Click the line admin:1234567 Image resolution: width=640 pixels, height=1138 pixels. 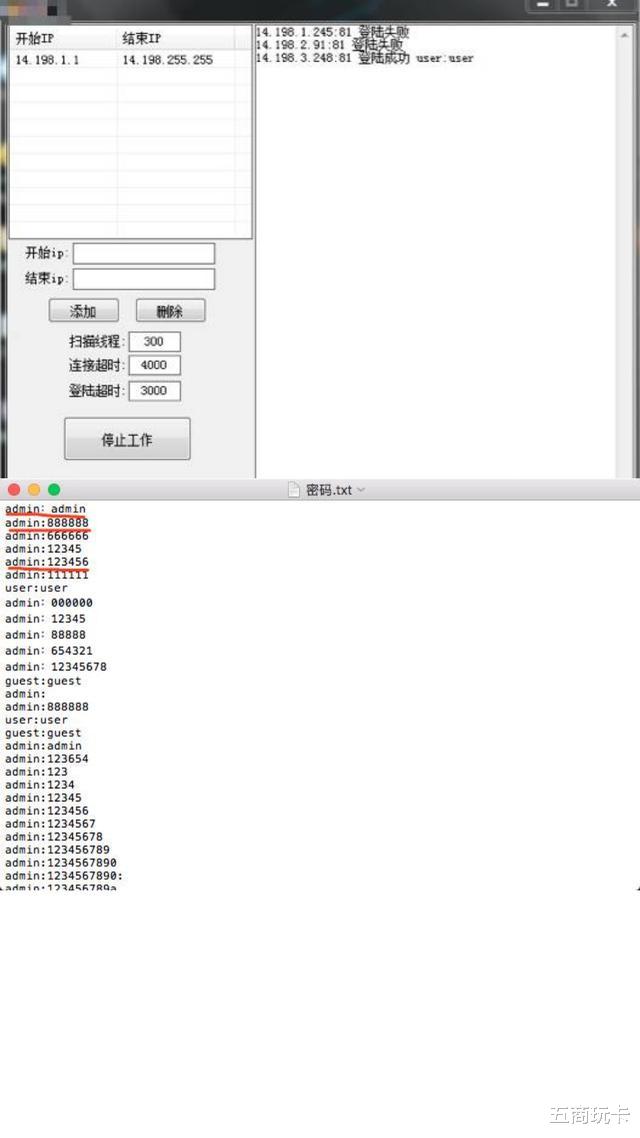tap(50, 824)
